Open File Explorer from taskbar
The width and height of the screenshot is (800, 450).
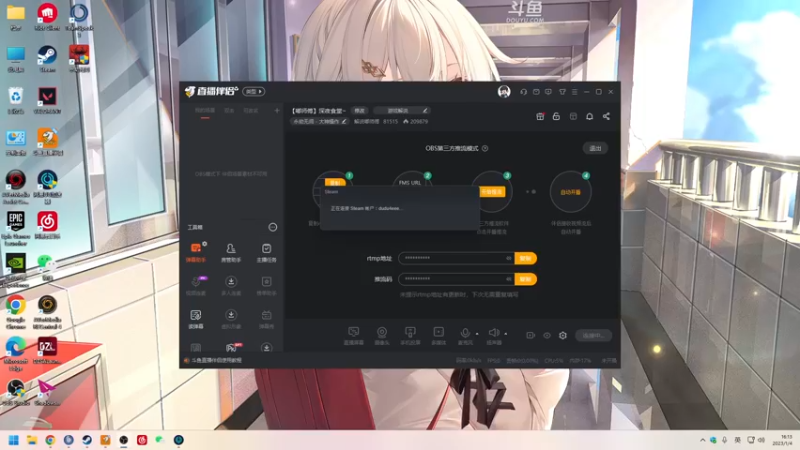coord(32,440)
